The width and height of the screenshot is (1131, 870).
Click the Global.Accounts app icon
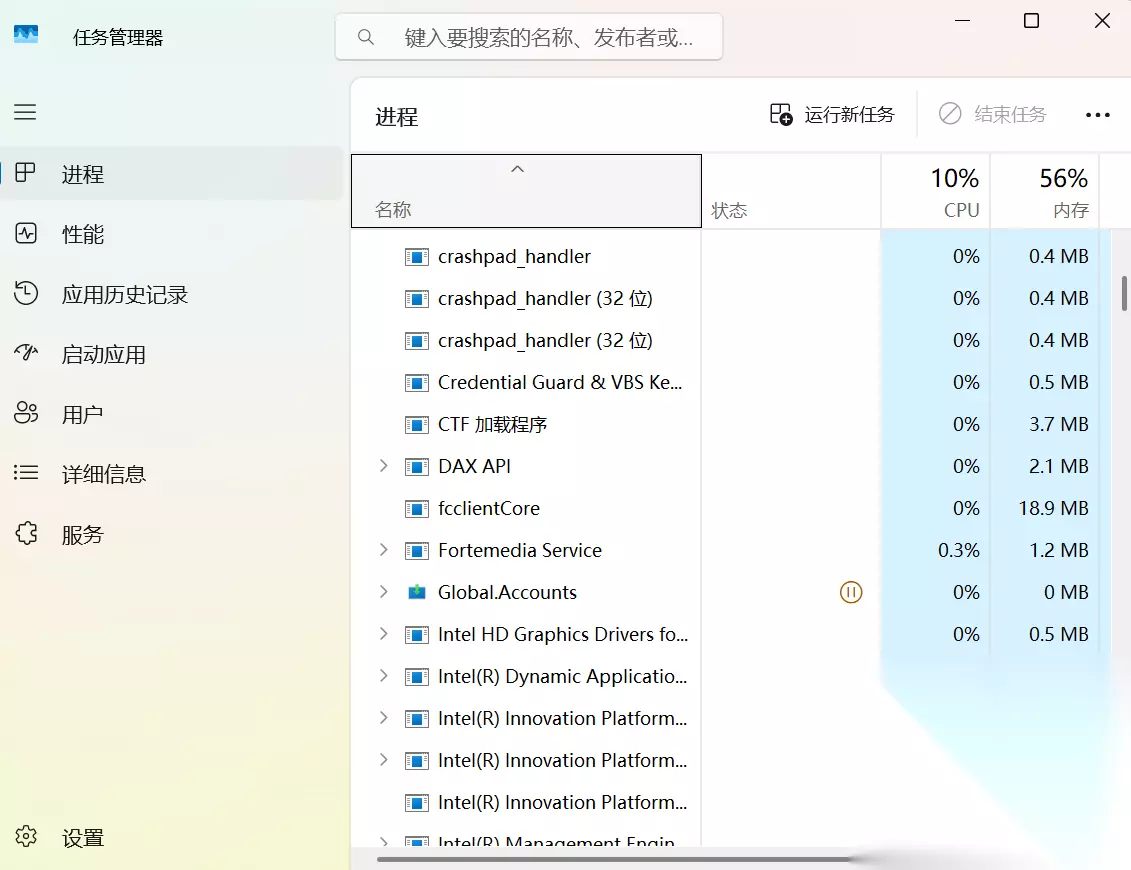tap(417, 592)
